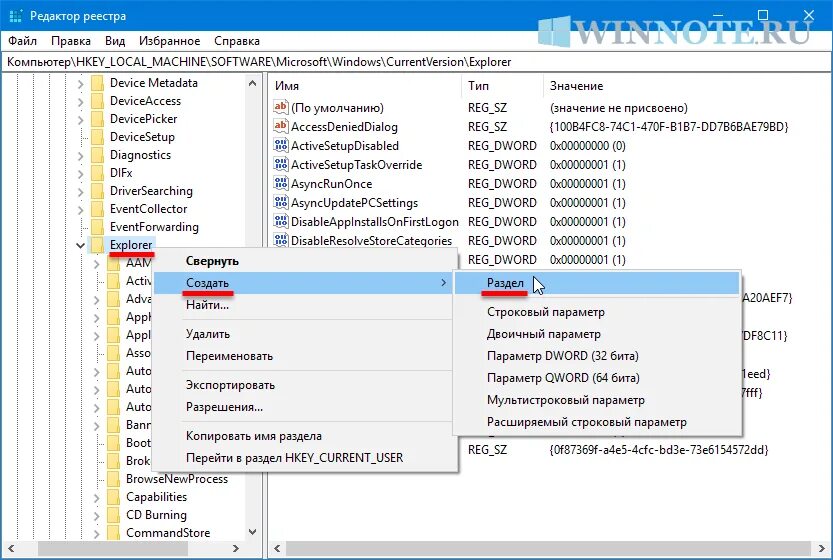This screenshot has height=560, width=833.
Task: Choose Перейти в раздел HKEY_CURRENT_USER
Action: point(305,457)
